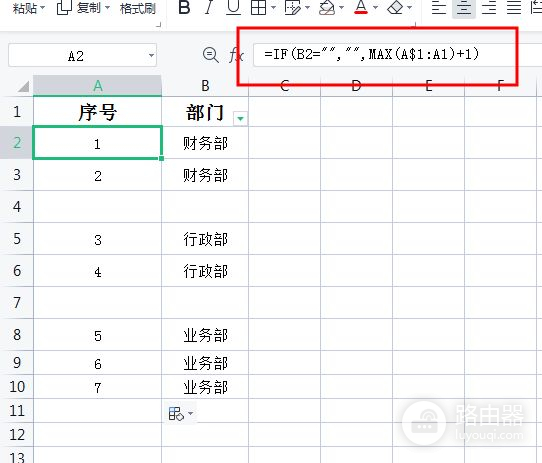
Task: Open Copy (复制) dropdown arrow
Action: tap(107, 8)
